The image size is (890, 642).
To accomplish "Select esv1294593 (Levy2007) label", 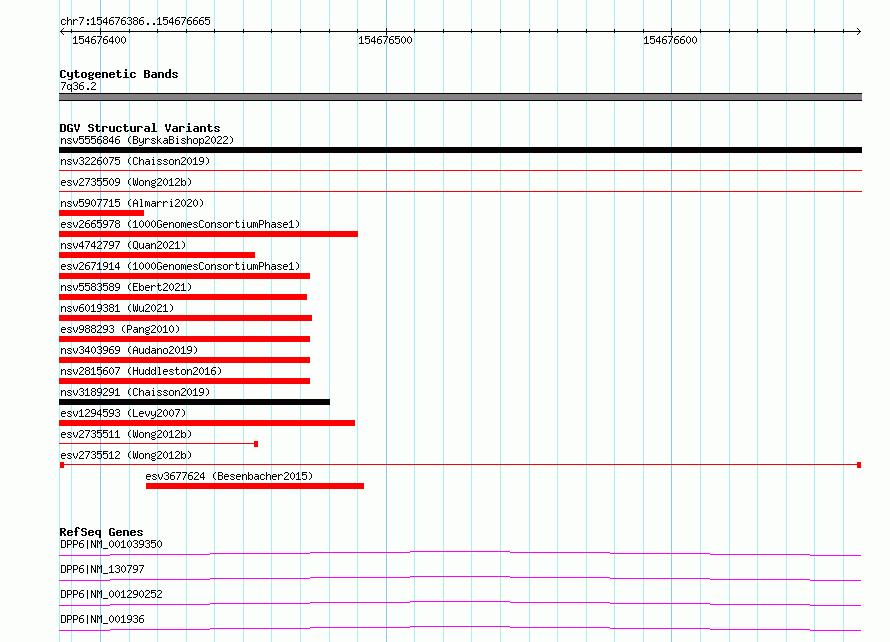I will (x=123, y=413).
